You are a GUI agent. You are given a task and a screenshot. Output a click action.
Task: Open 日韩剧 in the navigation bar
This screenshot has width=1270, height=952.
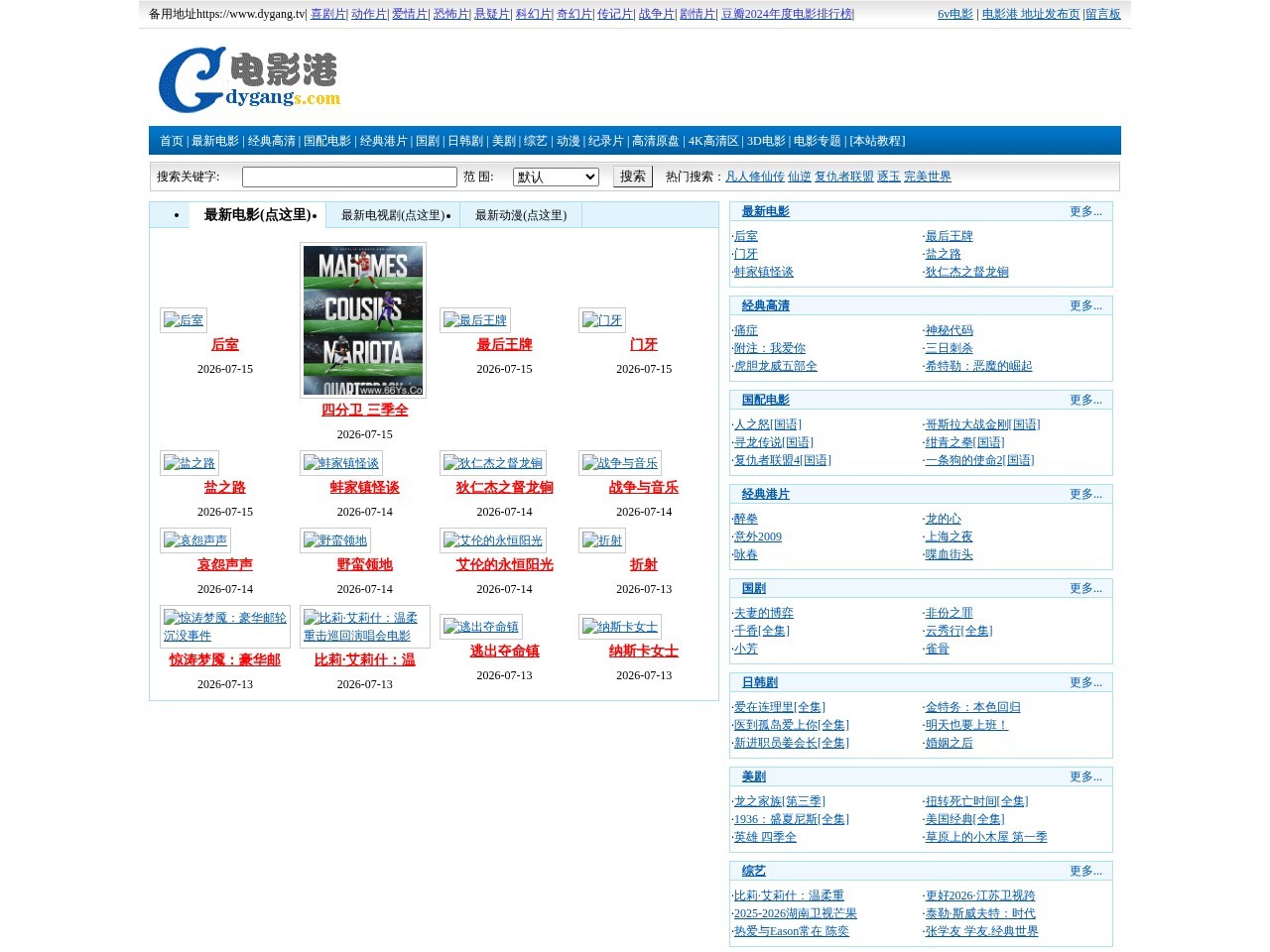coord(465,141)
